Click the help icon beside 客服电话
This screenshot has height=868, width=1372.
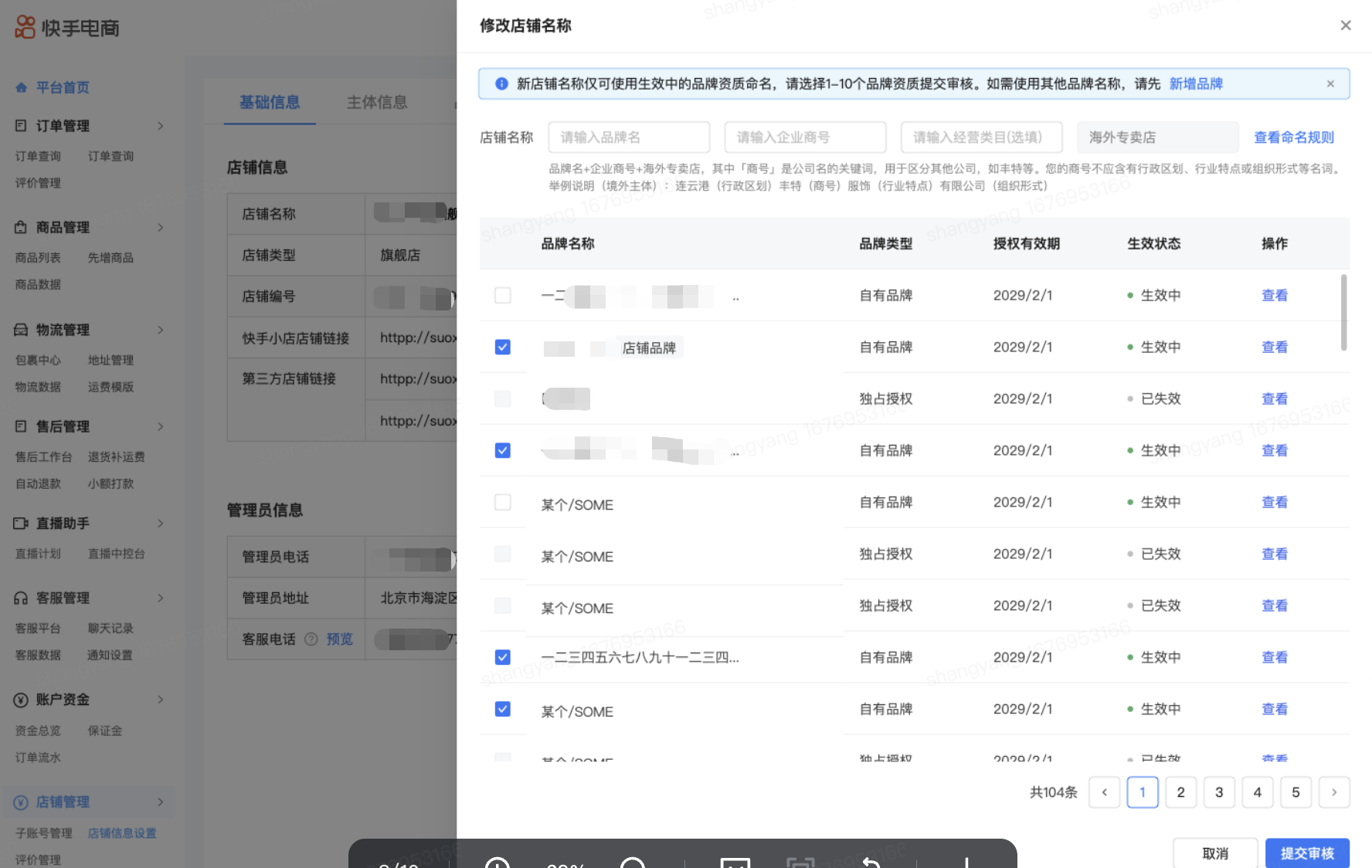pyautogui.click(x=311, y=639)
